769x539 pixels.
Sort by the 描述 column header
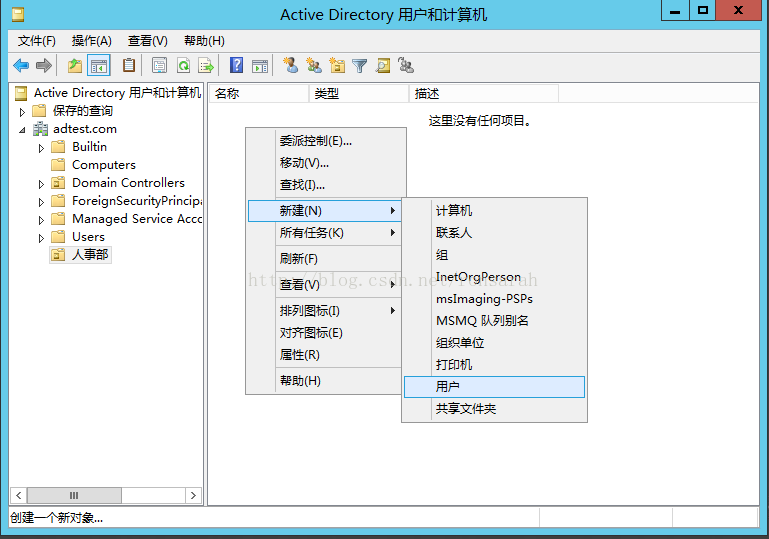[484, 93]
